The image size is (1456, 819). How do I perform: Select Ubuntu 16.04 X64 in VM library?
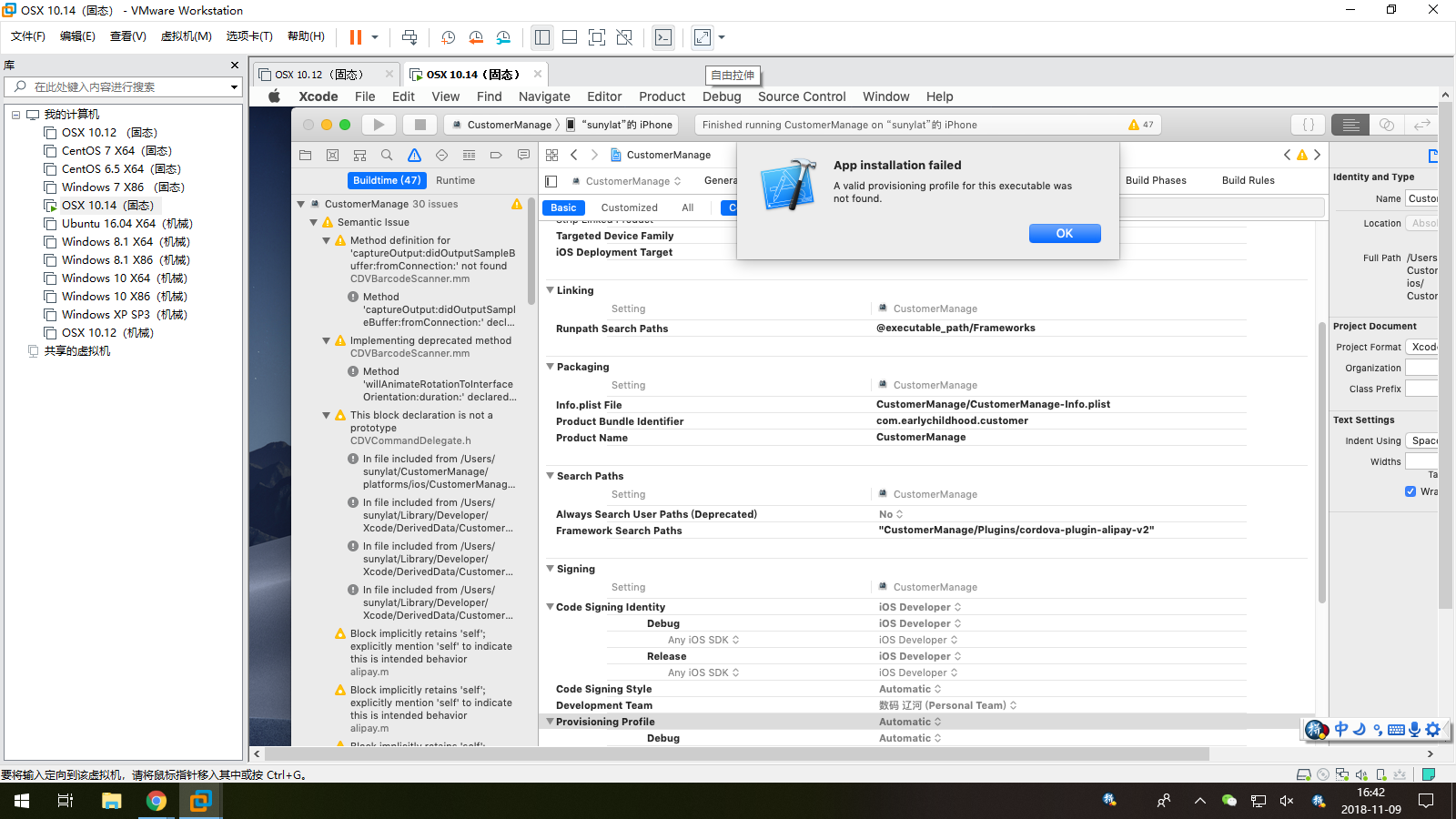127,224
